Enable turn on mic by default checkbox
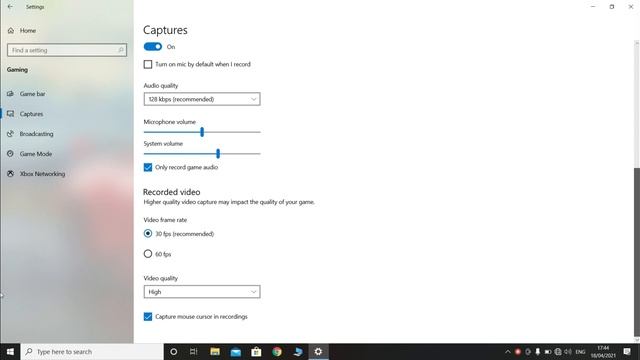 tap(148, 64)
